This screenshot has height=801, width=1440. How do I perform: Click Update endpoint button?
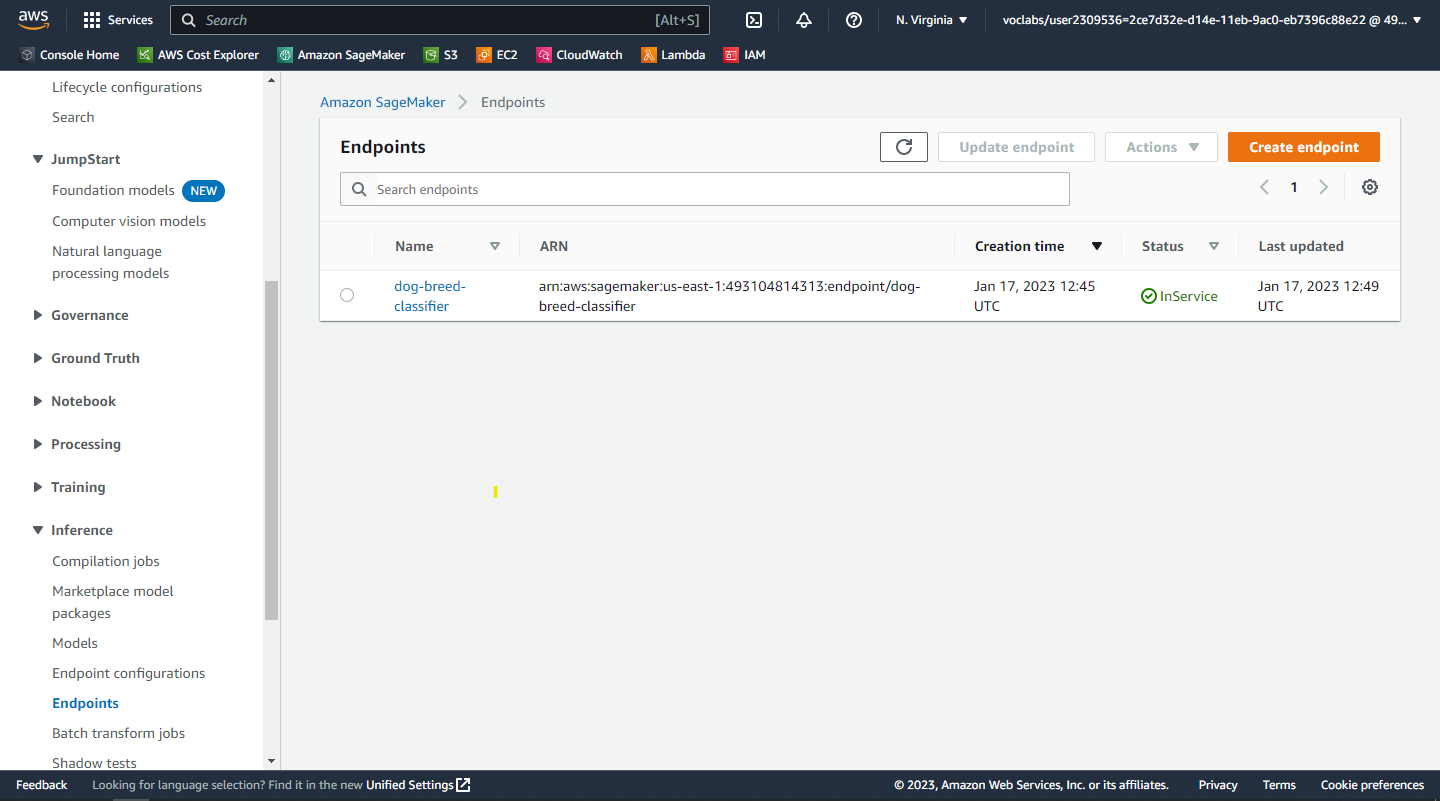(x=1016, y=147)
